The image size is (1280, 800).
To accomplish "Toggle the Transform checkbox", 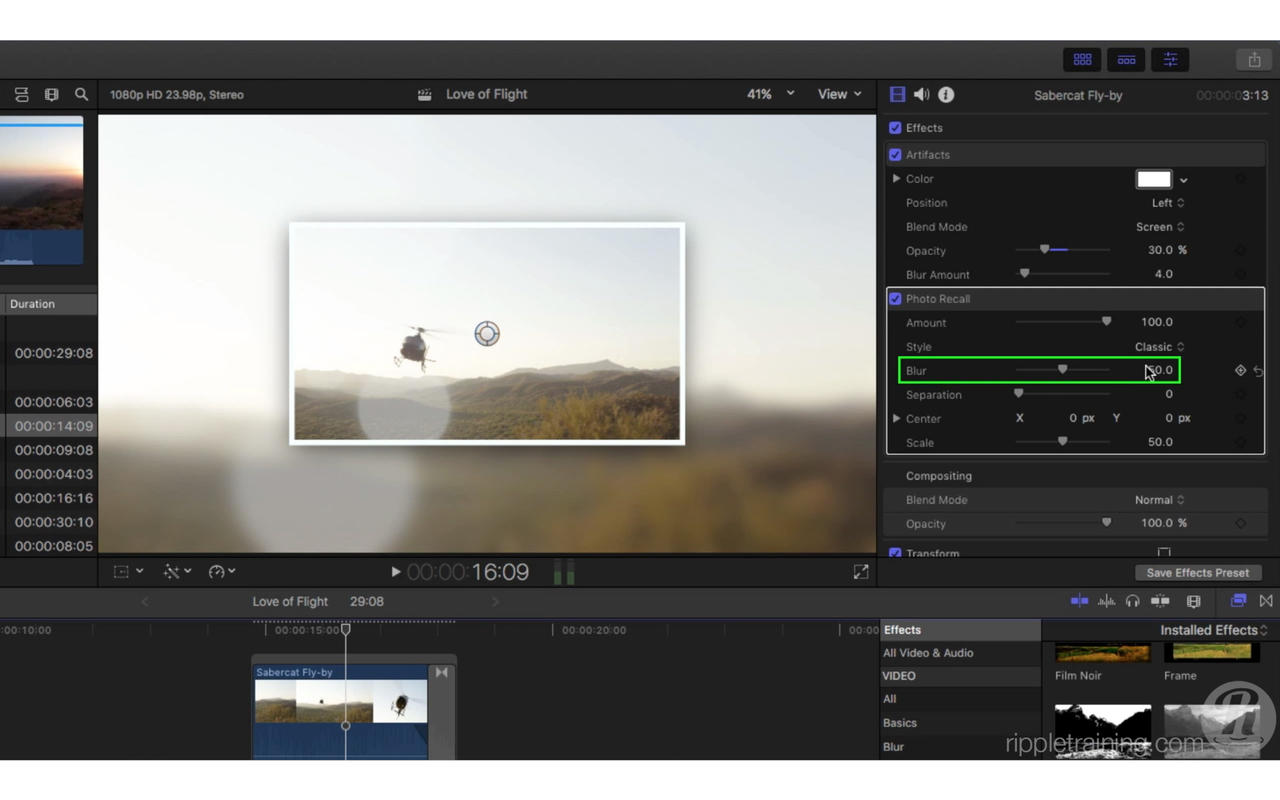I will [x=895, y=553].
